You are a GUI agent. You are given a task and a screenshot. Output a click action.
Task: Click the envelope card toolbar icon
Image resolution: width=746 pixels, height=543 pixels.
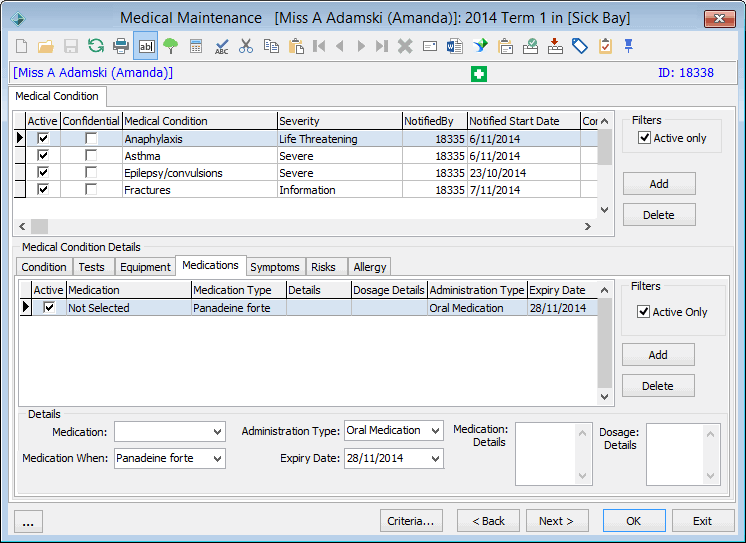430,46
